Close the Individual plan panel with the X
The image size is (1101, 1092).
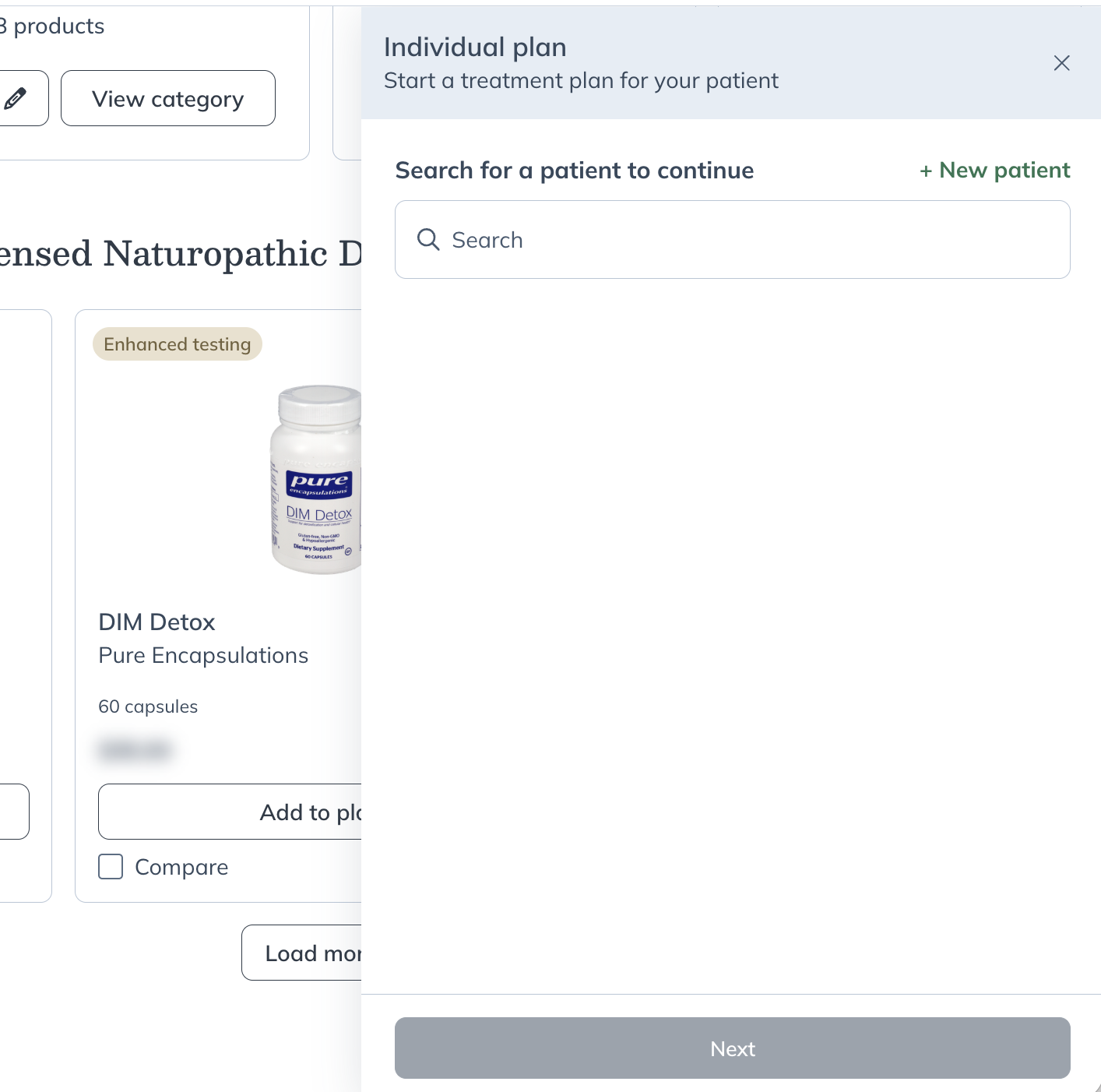point(1061,63)
